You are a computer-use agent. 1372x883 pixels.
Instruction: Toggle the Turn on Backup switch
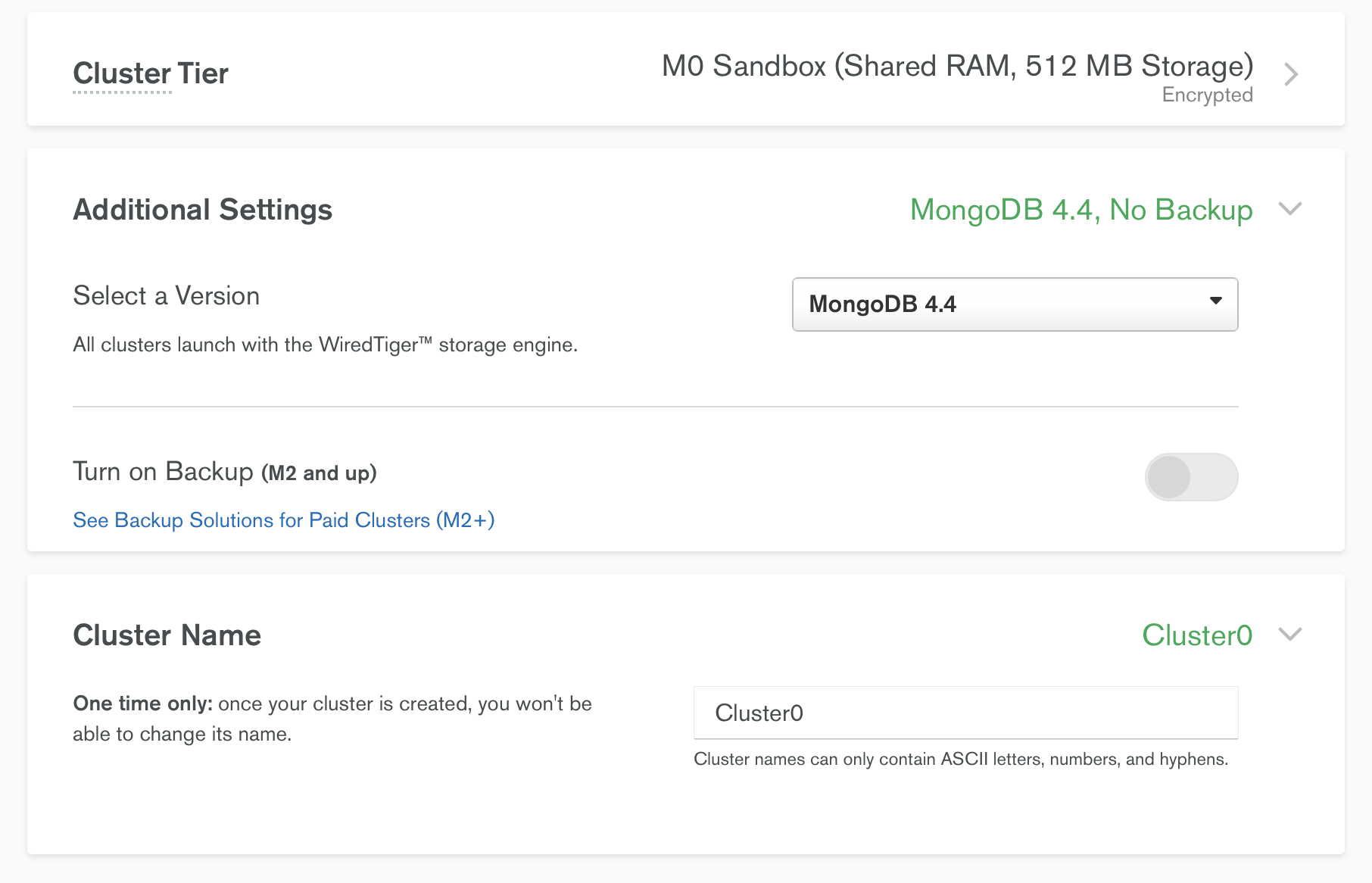point(1191,477)
